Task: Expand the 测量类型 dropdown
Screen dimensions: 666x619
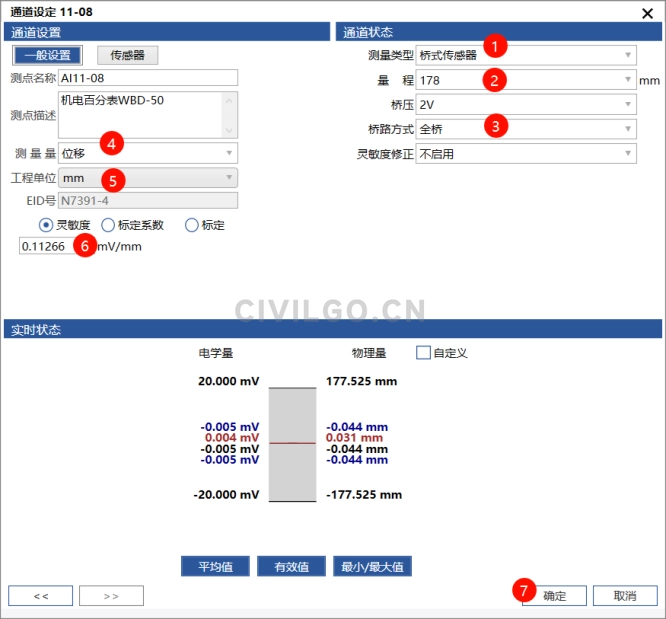Action: pyautogui.click(x=526, y=55)
